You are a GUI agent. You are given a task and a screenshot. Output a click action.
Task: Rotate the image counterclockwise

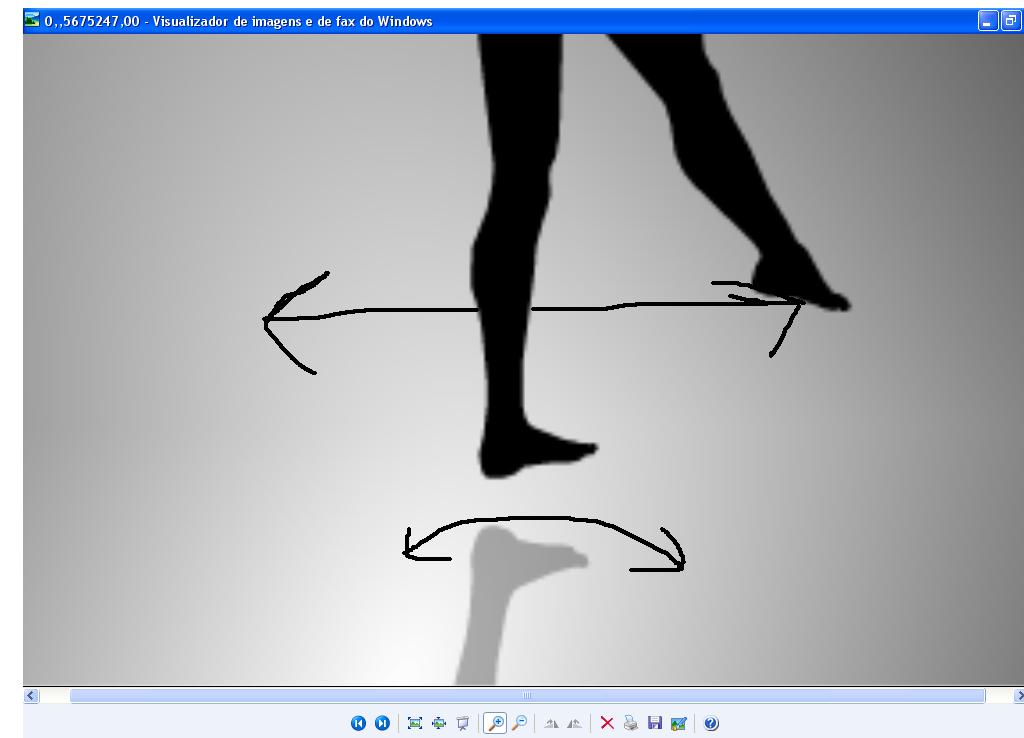click(x=574, y=723)
